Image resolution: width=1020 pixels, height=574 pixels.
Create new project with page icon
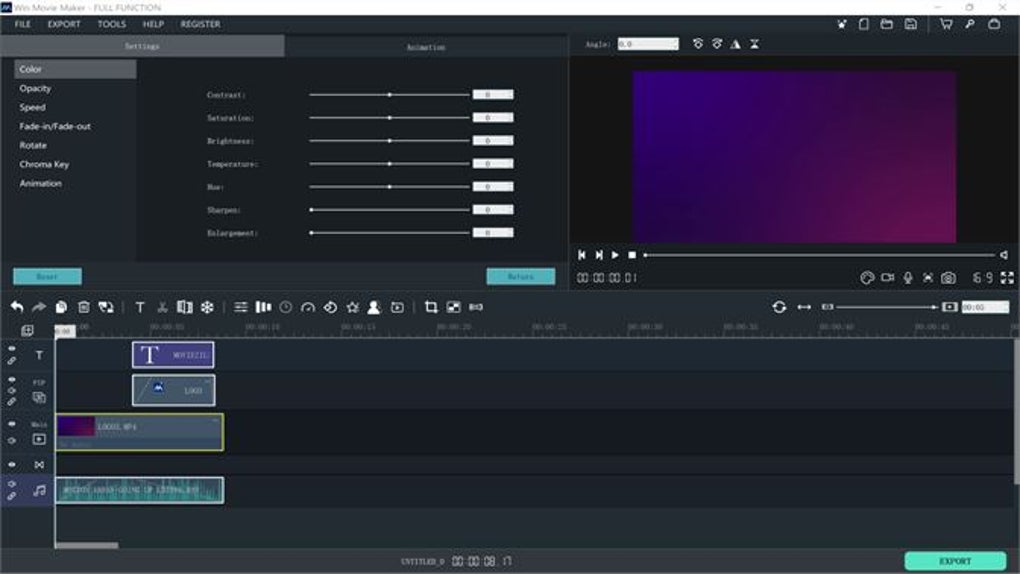tap(864, 24)
